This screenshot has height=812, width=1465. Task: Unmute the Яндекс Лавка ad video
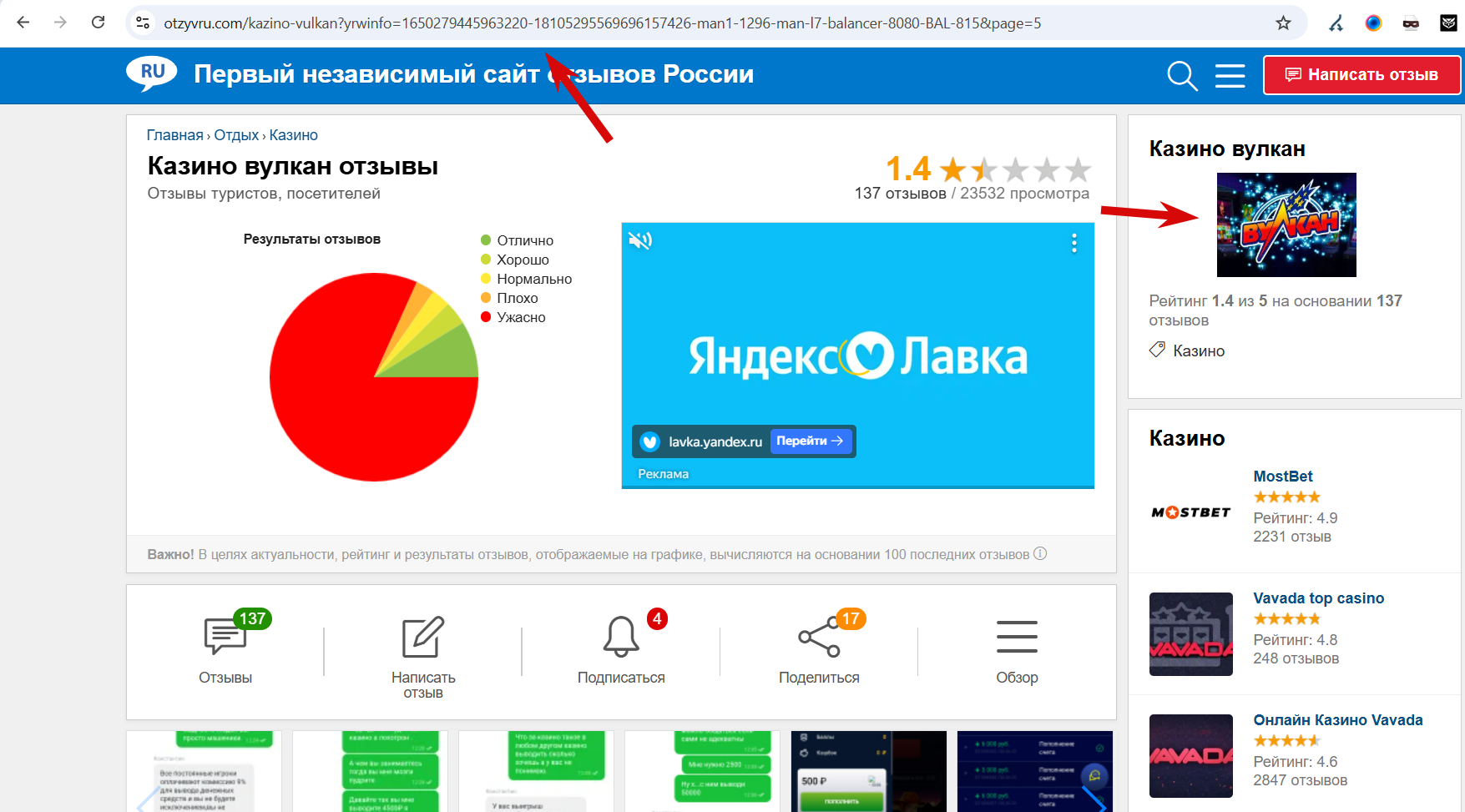640,241
